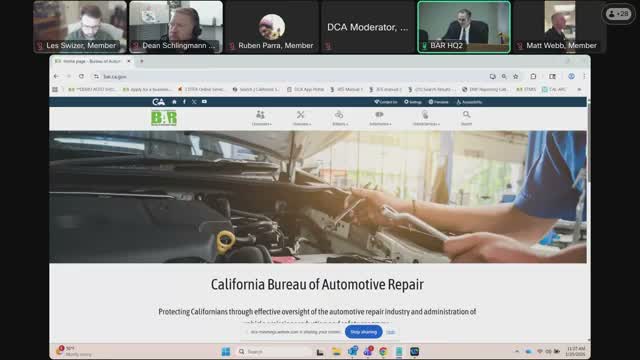Open the Contact Us link
The width and height of the screenshot is (640, 360).
[x=386, y=102]
